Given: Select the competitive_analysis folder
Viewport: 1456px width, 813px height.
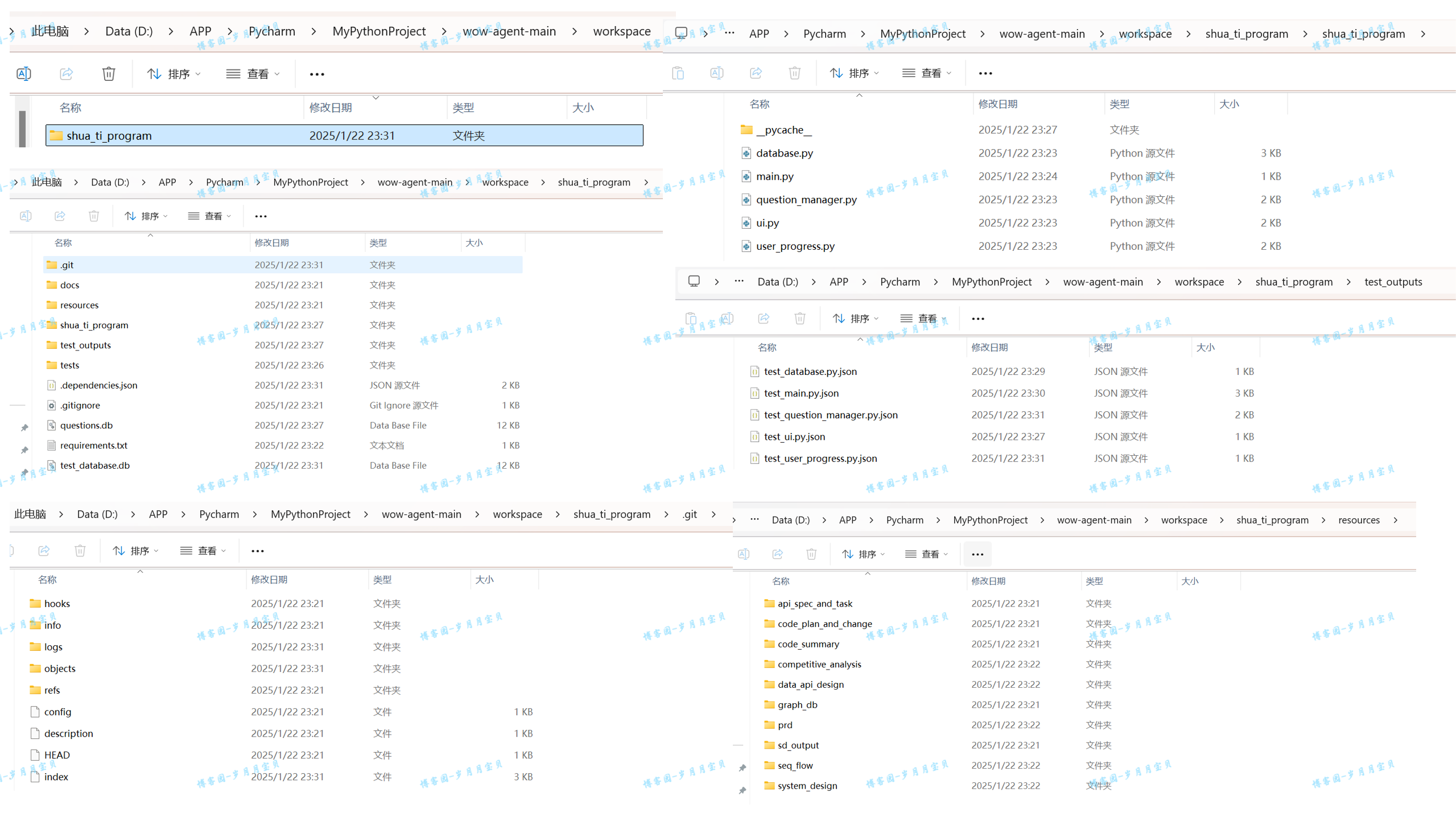Looking at the screenshot, I should pyautogui.click(x=819, y=664).
